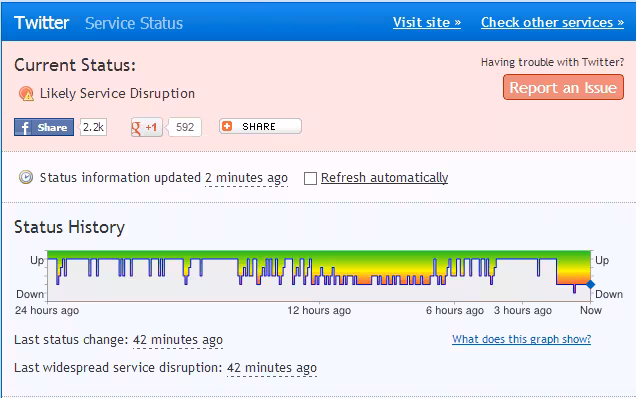Open the Visit site link

click(x=427, y=22)
